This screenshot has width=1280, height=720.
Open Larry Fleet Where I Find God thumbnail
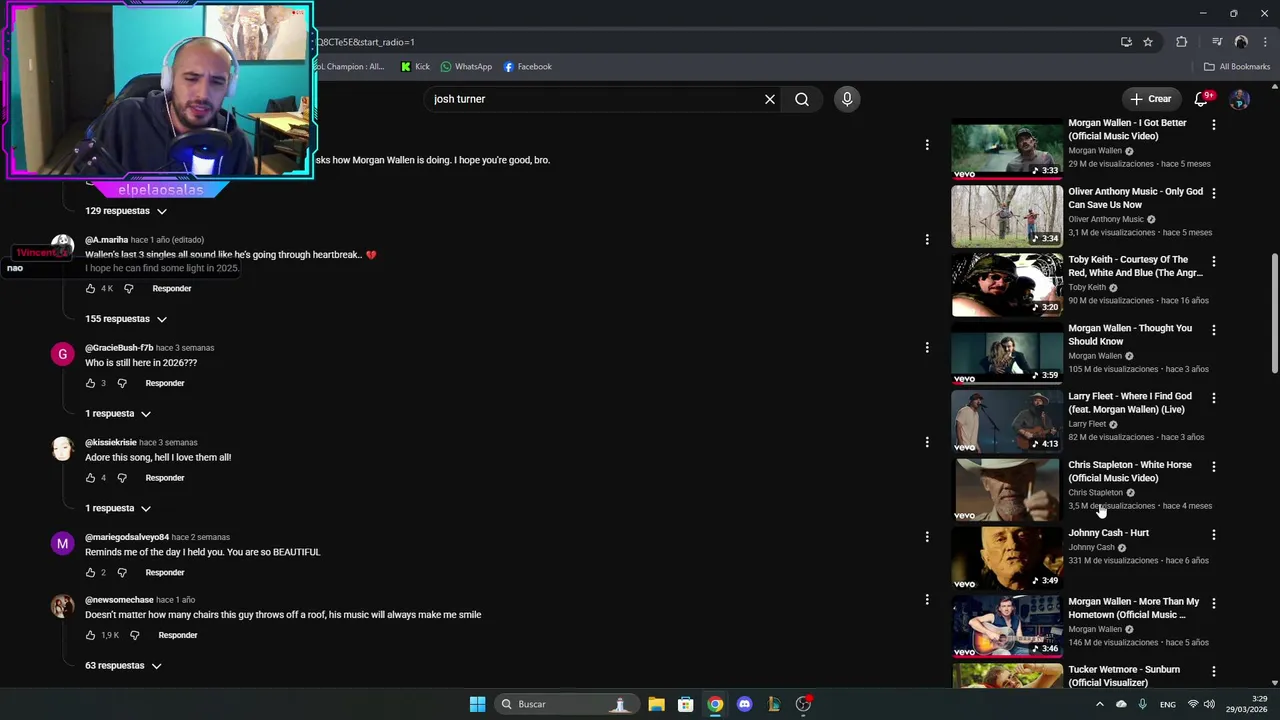click(x=1007, y=422)
